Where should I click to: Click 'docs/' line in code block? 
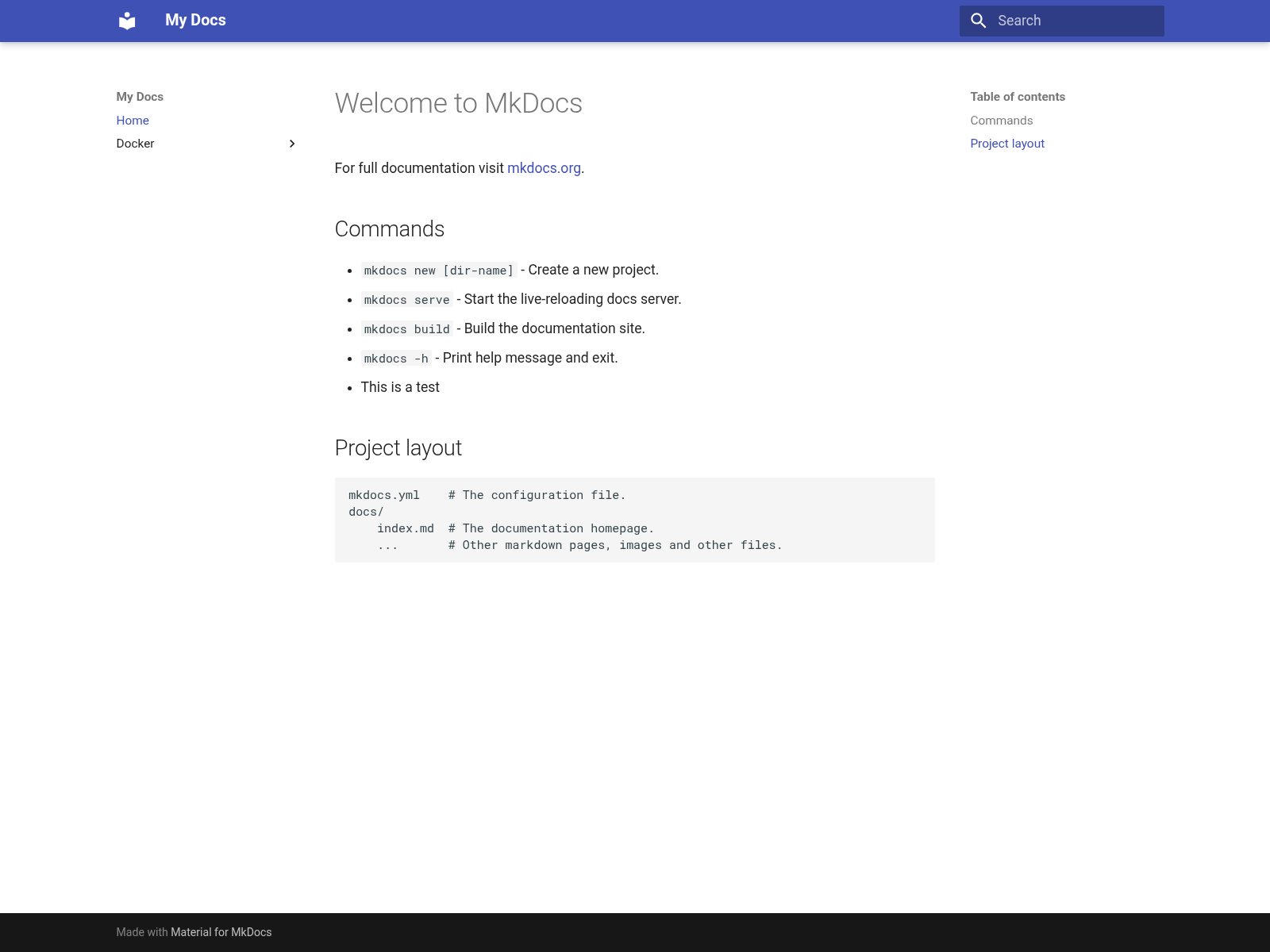(x=366, y=512)
